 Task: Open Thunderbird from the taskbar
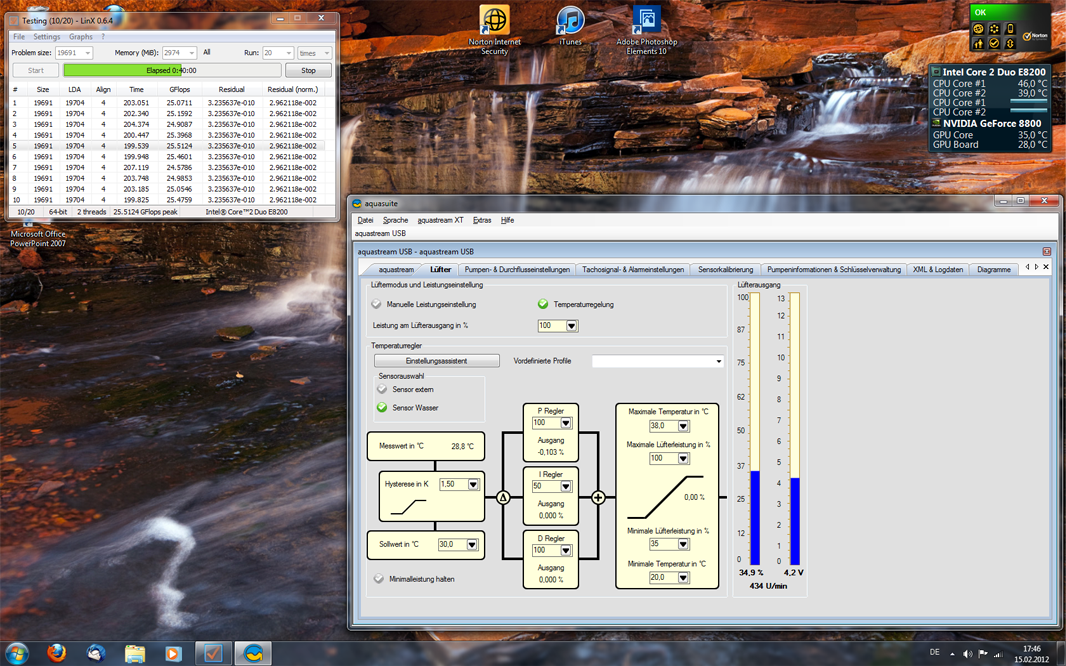click(x=96, y=653)
